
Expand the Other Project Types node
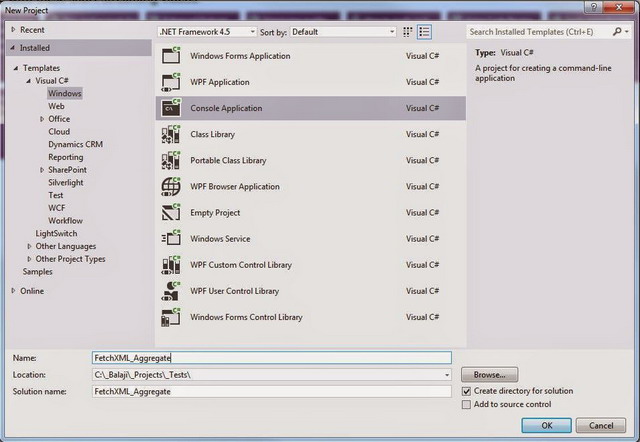(29, 259)
